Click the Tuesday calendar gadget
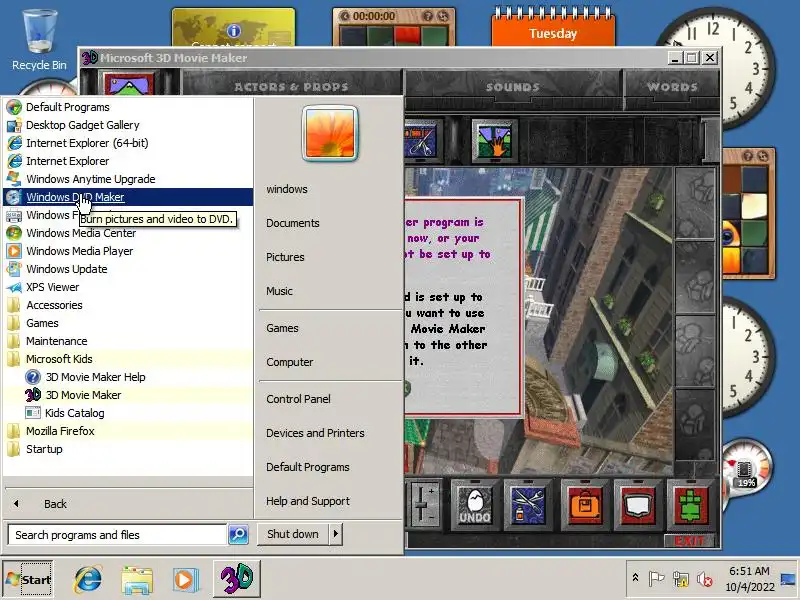Image resolution: width=800 pixels, height=600 pixels. 553,28
